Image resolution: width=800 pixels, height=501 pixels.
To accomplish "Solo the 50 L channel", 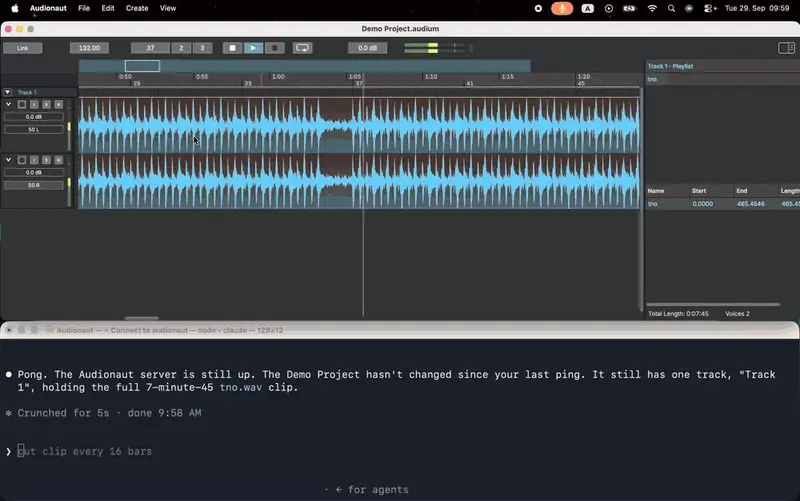I will click(x=46, y=104).
